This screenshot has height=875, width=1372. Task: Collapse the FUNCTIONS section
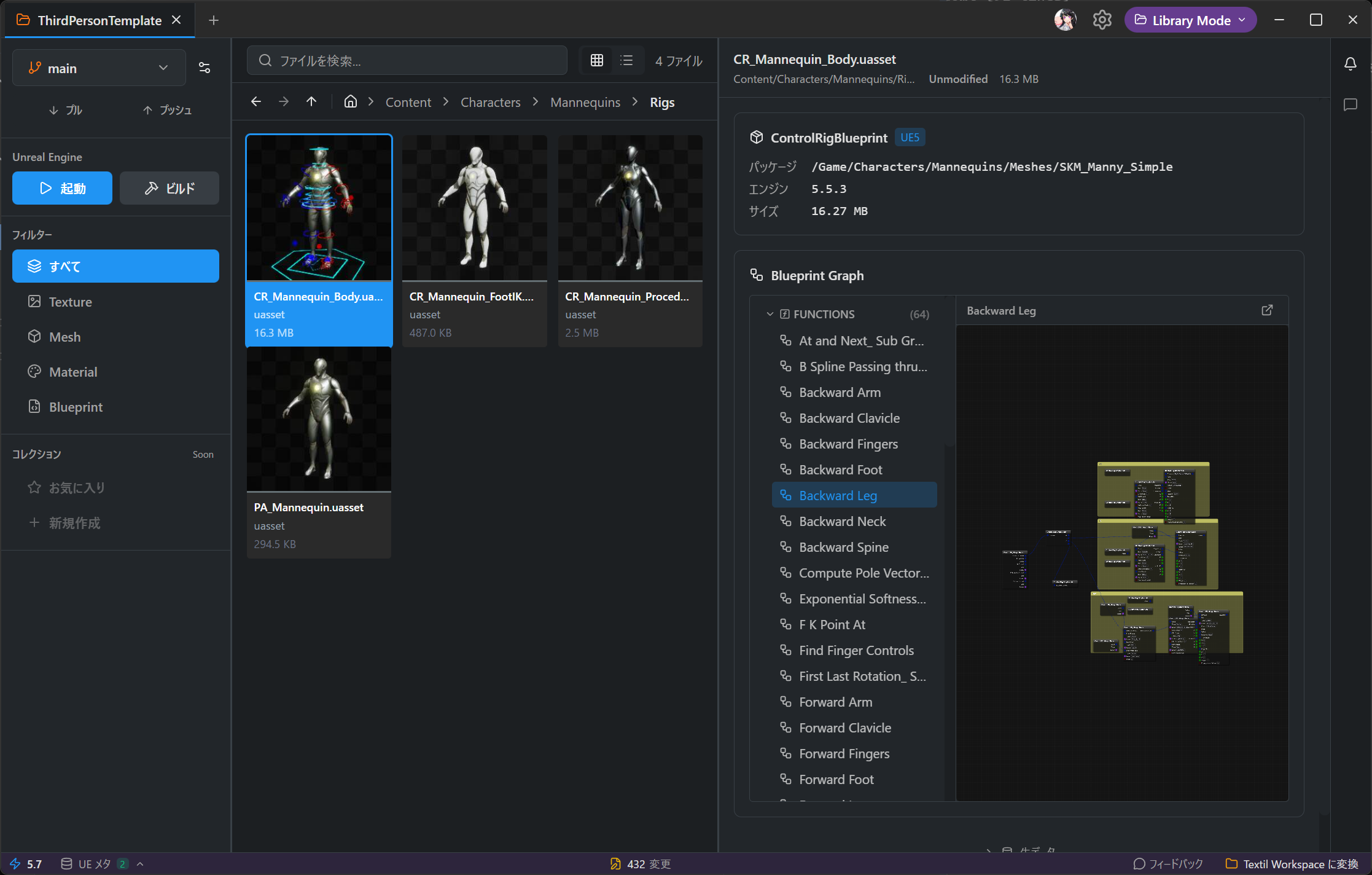(x=770, y=314)
